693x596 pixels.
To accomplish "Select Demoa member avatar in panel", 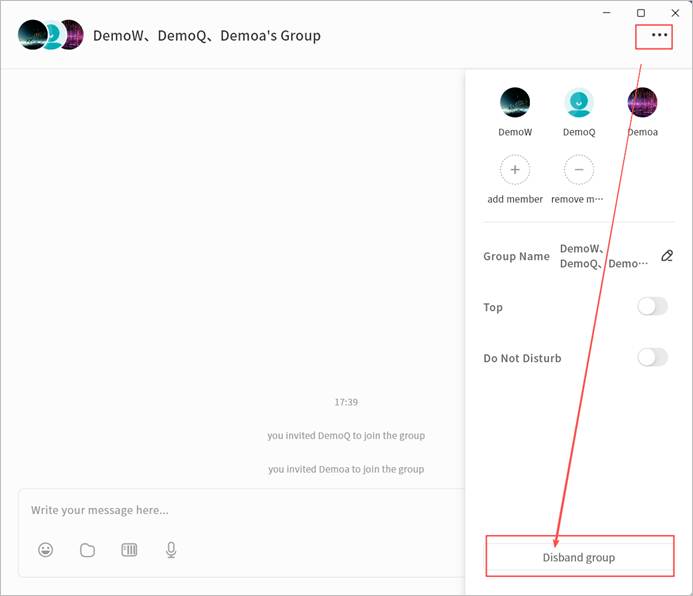I will click(x=642, y=102).
